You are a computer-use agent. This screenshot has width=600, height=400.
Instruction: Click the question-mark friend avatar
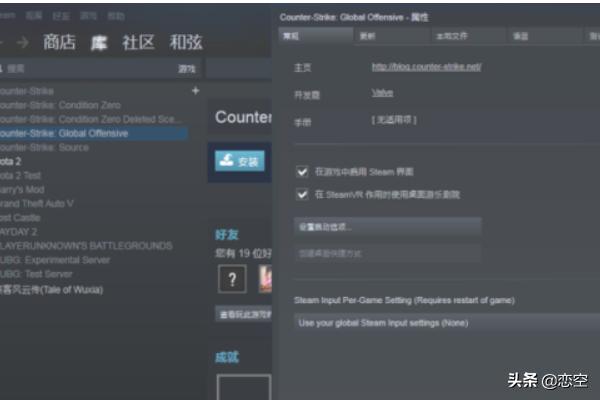232,279
